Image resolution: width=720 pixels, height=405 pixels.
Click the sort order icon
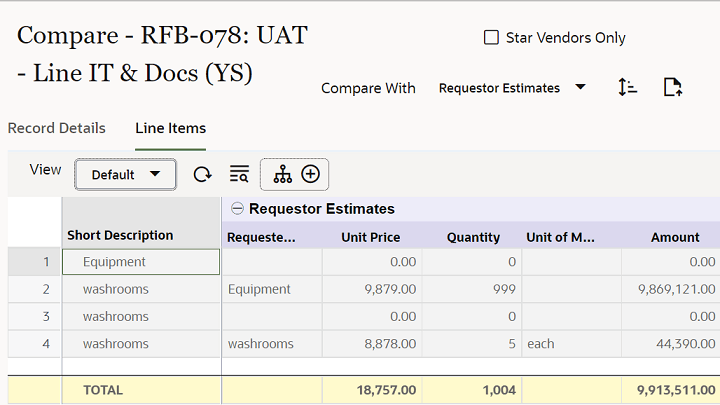tap(628, 87)
